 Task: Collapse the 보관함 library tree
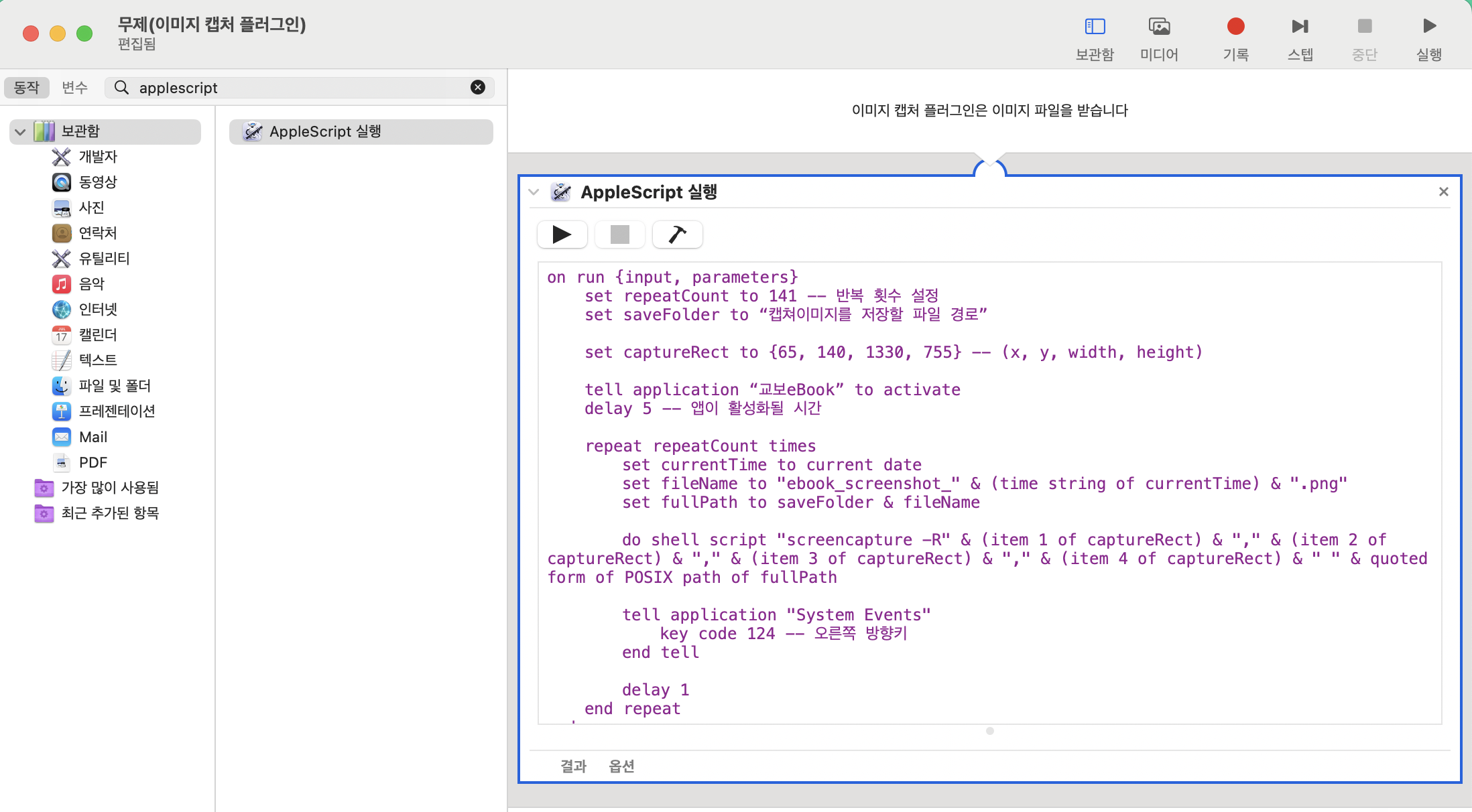coord(19,131)
